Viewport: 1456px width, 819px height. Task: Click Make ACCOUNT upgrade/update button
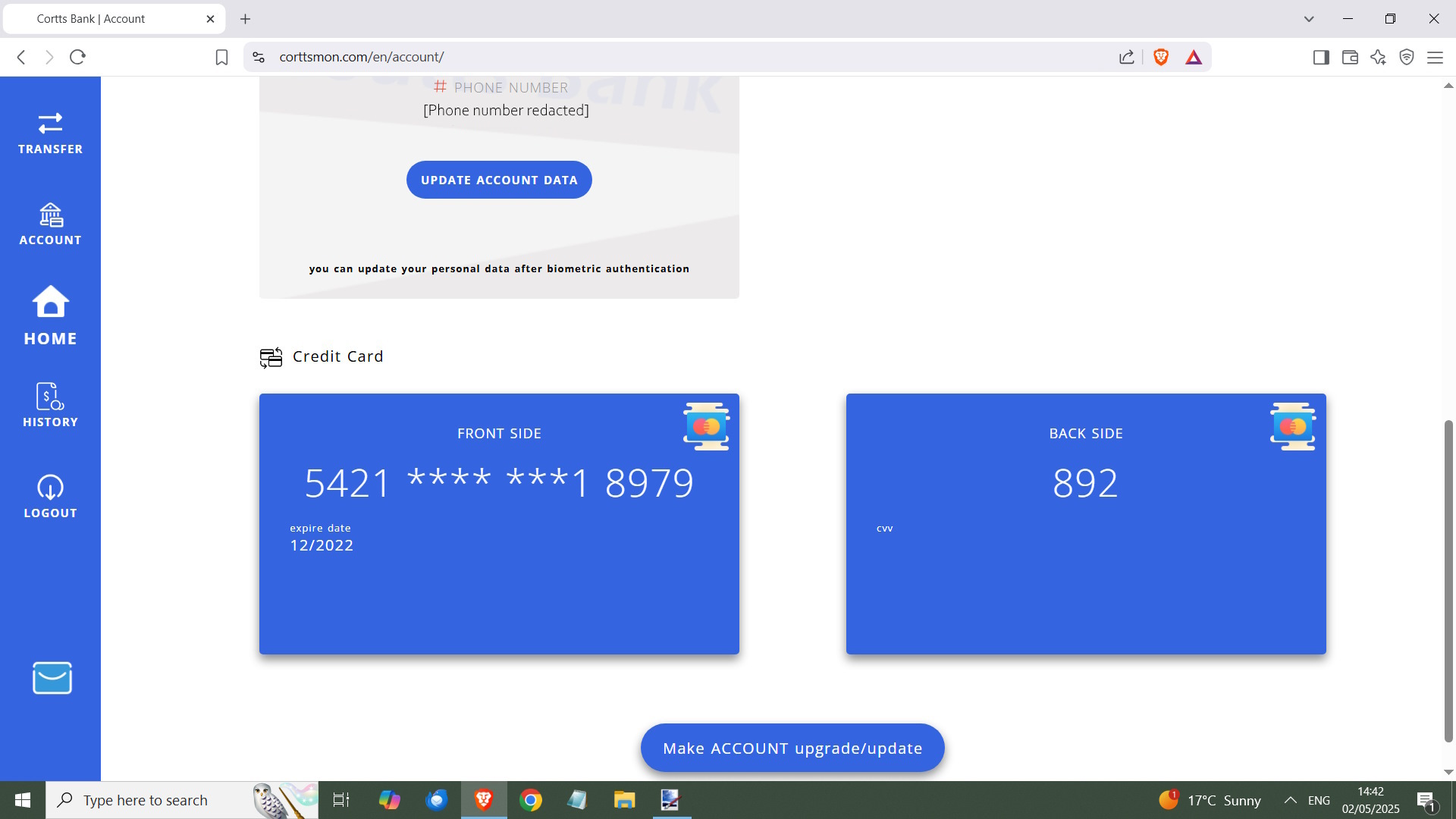click(x=792, y=748)
